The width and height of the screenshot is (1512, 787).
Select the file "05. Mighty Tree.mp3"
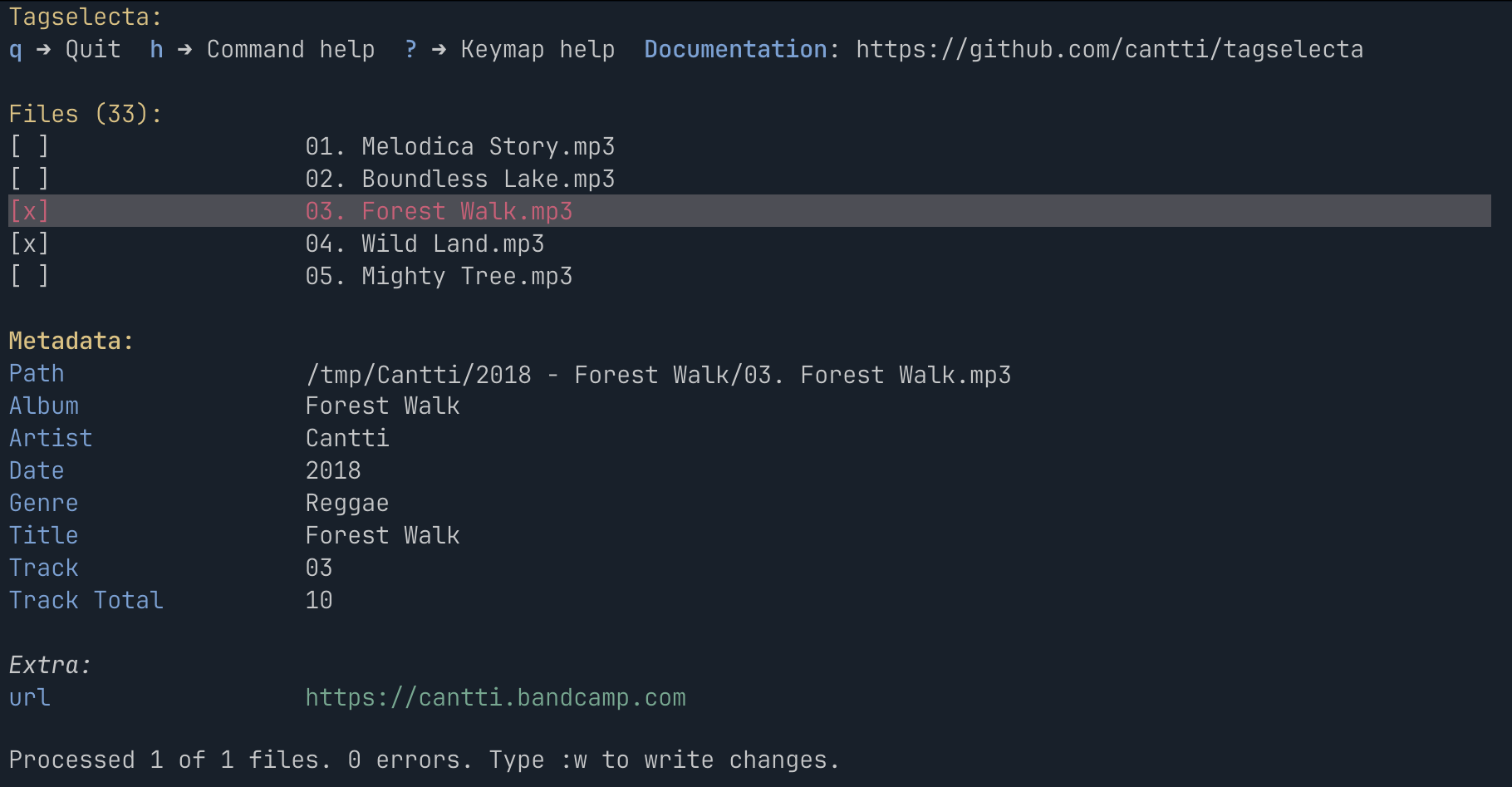click(438, 276)
